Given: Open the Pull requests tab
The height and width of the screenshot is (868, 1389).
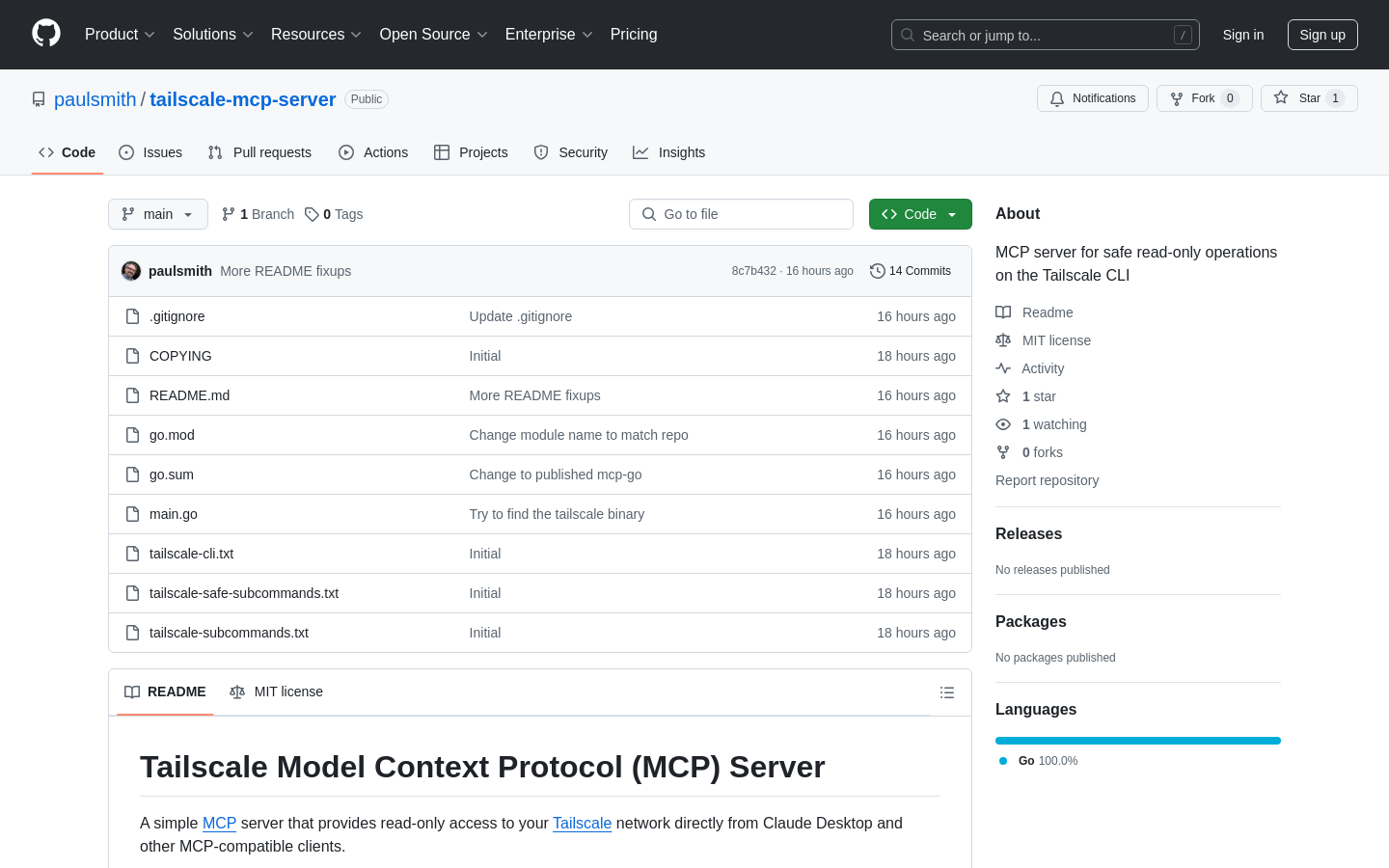Looking at the screenshot, I should point(259,152).
